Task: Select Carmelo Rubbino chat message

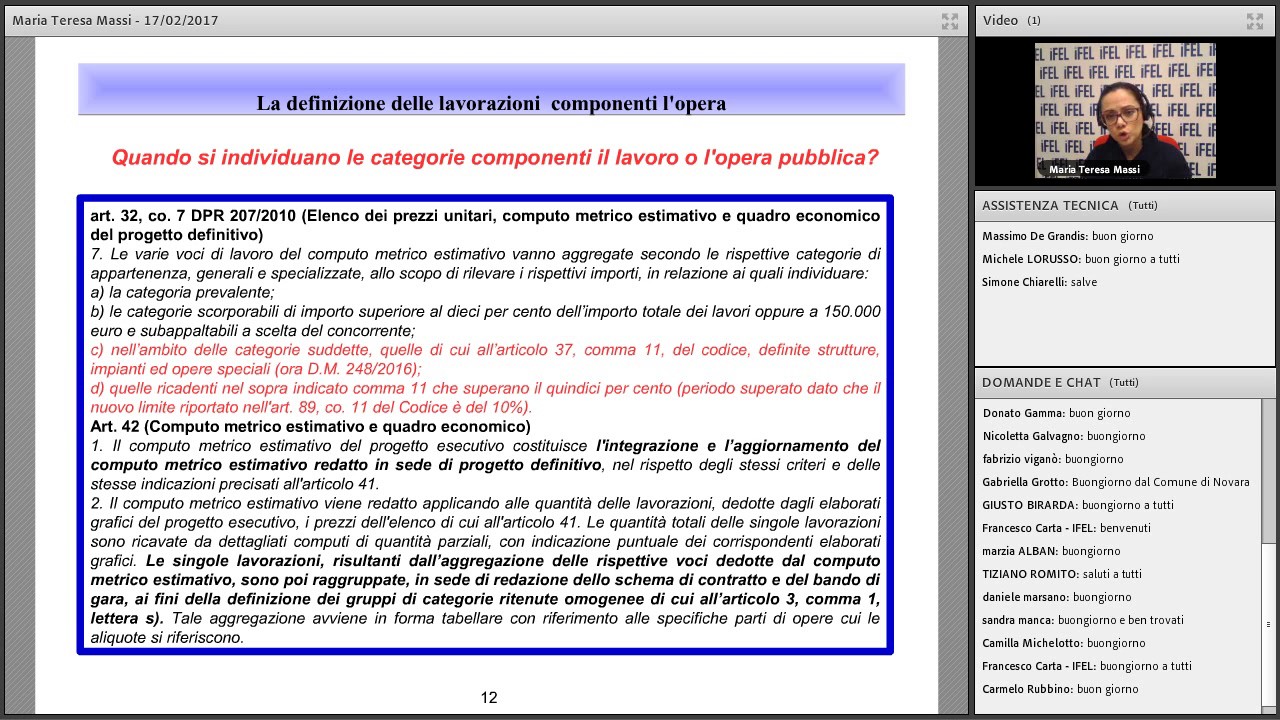Action: pyautogui.click(x=1060, y=689)
